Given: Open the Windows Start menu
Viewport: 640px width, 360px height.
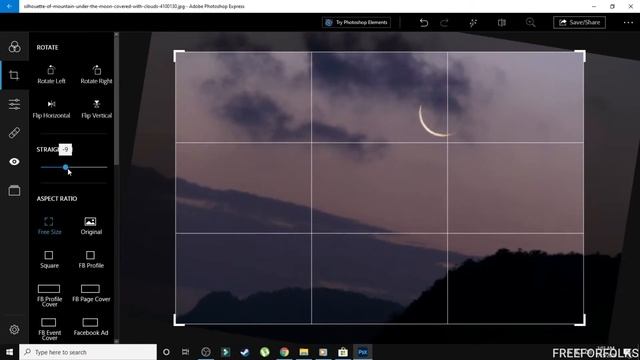Looking at the screenshot, I should click(x=9, y=352).
